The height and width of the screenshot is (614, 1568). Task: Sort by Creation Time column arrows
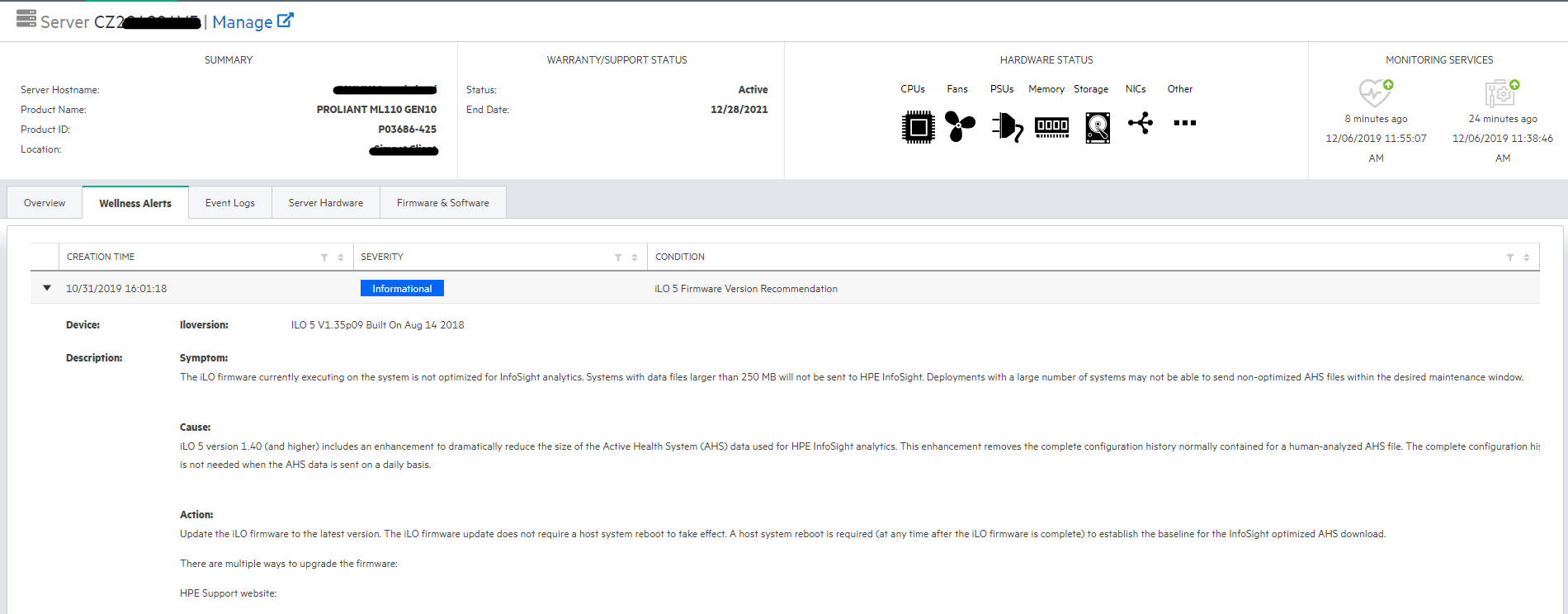click(341, 257)
